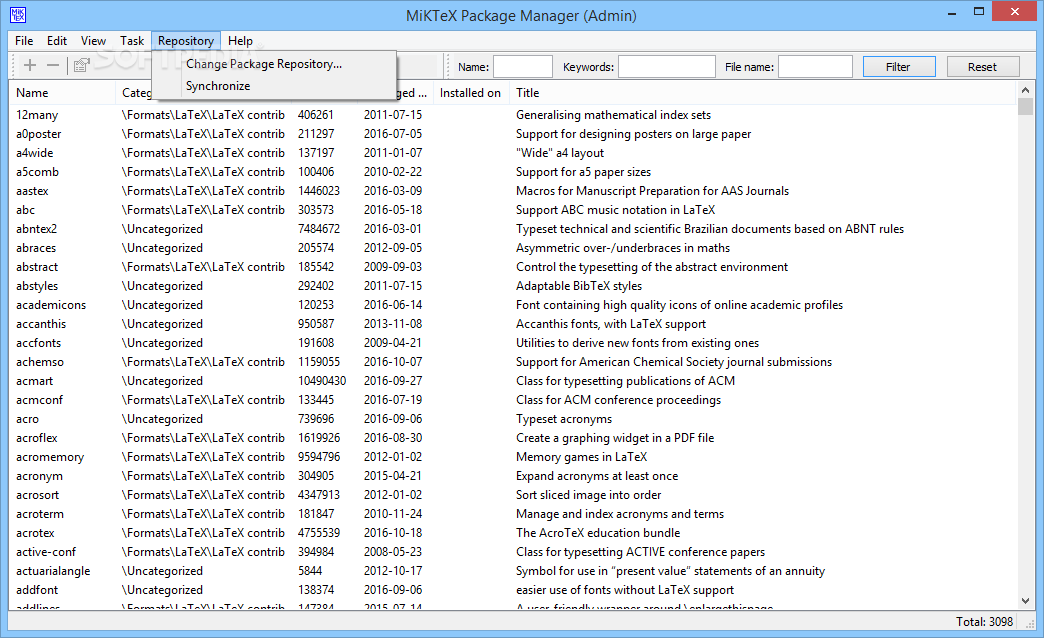Select the a4wide package row

point(513,153)
